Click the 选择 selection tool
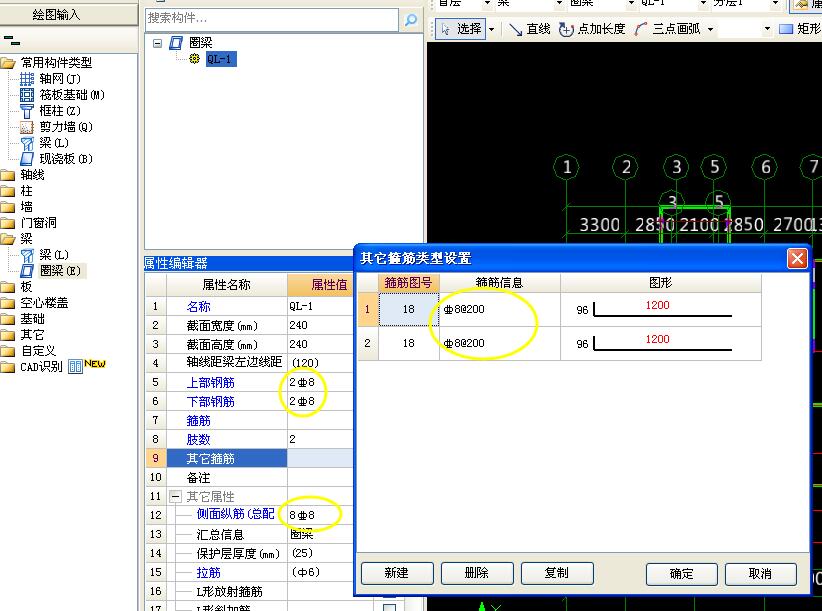Image resolution: width=822 pixels, height=611 pixels. tap(461, 29)
